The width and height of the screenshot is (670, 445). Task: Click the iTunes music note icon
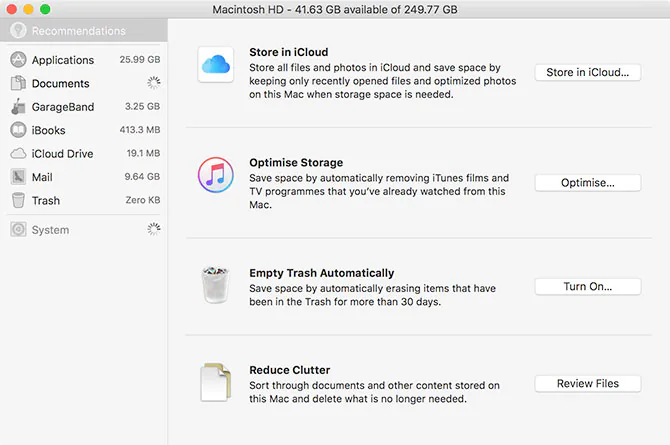coord(216,175)
